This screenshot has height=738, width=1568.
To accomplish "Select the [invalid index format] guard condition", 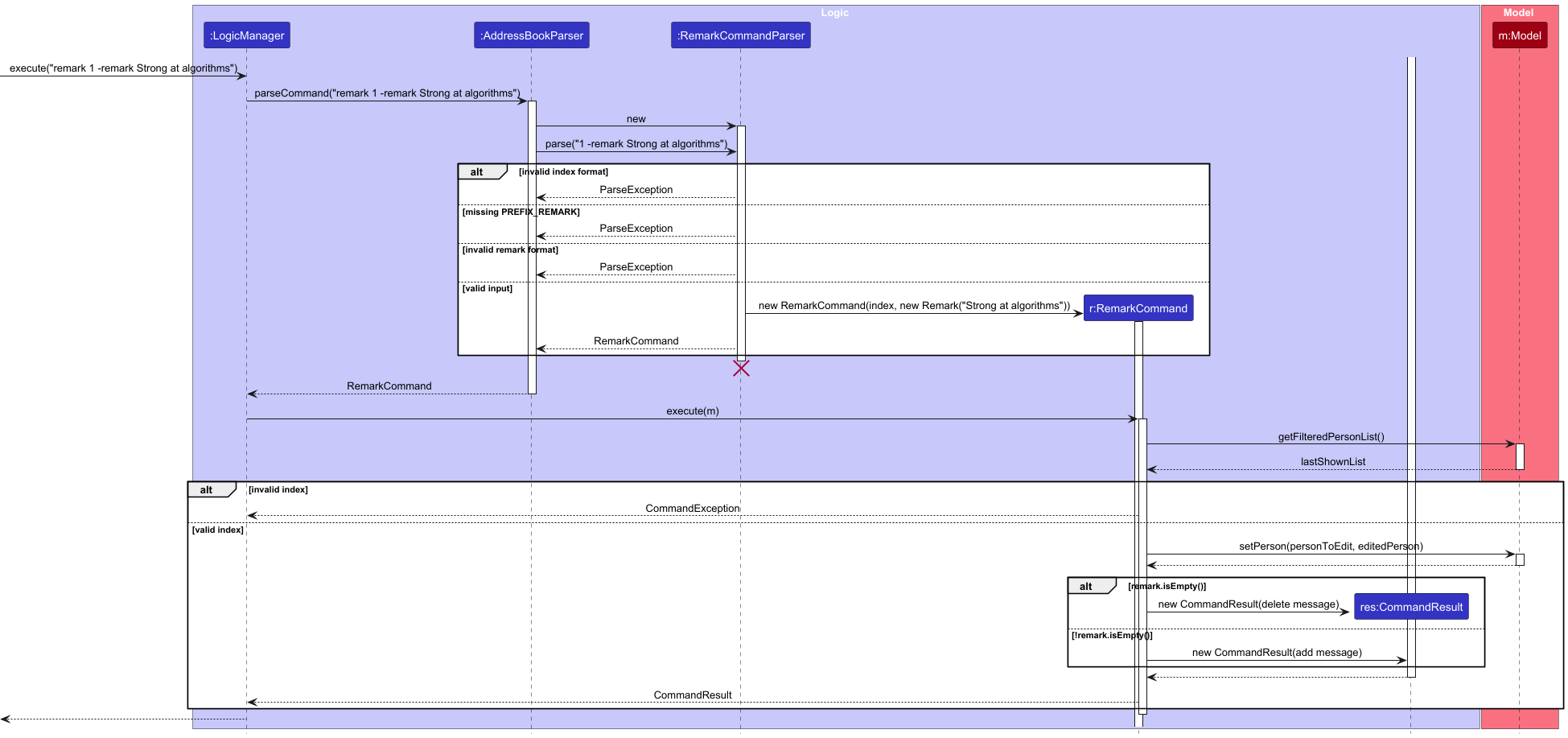I will click(x=563, y=171).
